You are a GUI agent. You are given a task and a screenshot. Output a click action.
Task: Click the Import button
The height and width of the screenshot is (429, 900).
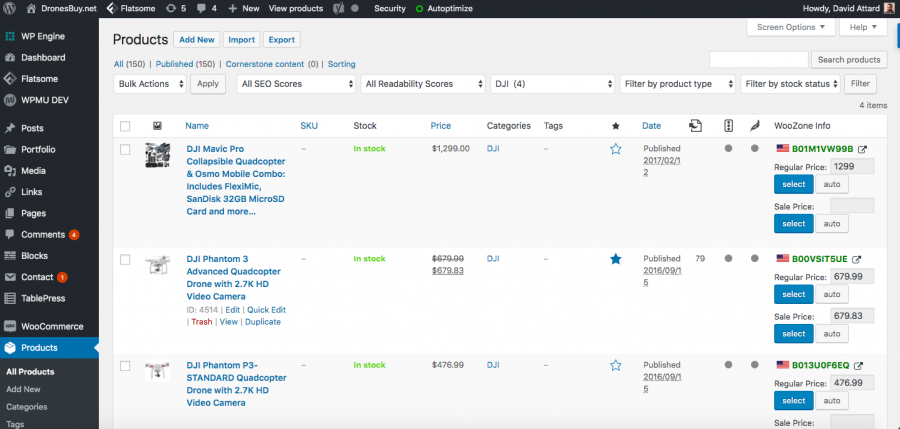(241, 40)
